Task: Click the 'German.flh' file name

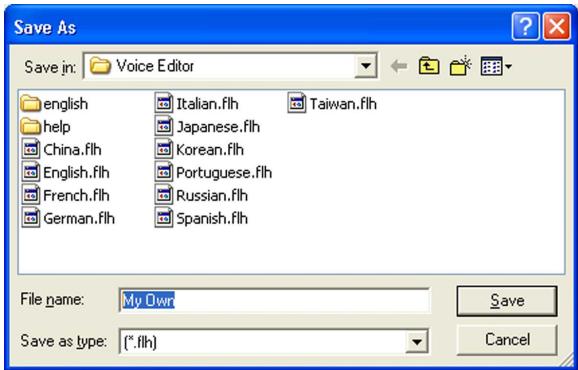Action: [x=79, y=219]
